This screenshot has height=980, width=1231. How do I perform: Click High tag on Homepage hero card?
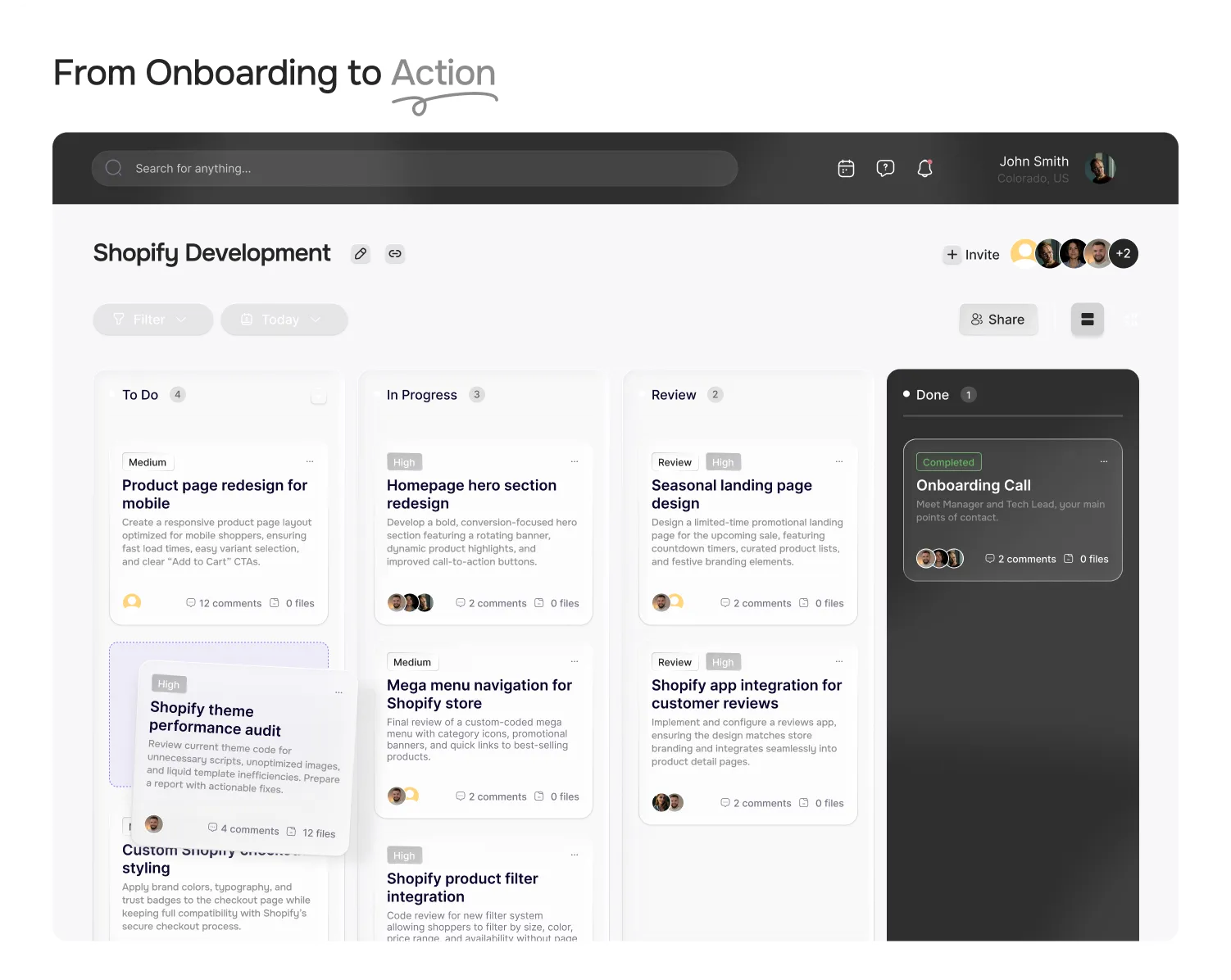404,462
